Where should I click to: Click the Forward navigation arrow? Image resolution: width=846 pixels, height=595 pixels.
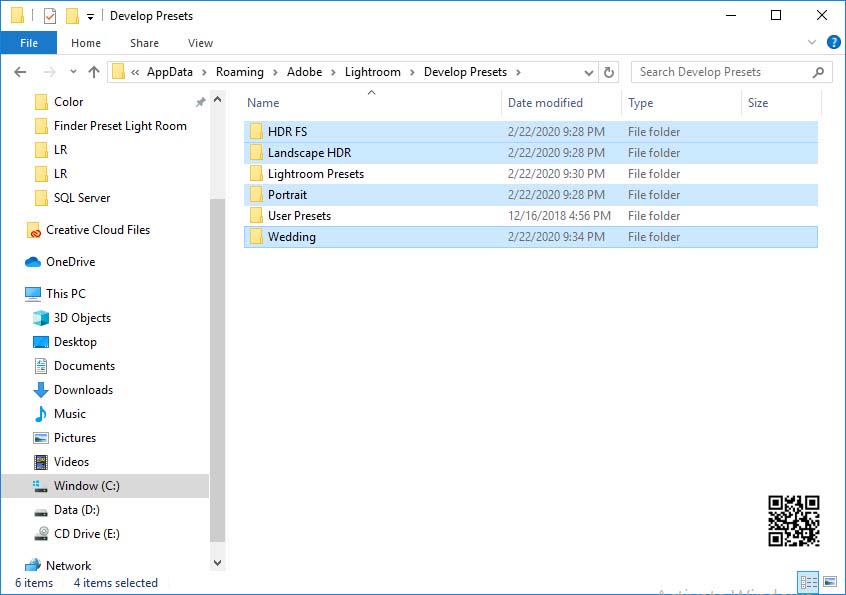click(49, 72)
